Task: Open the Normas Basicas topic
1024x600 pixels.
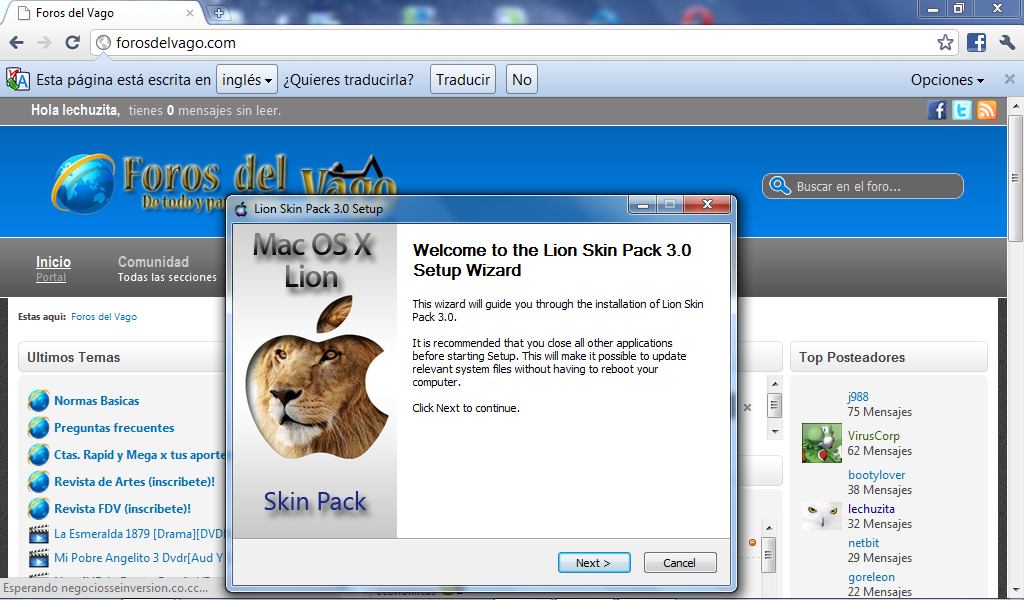Action: click(97, 401)
